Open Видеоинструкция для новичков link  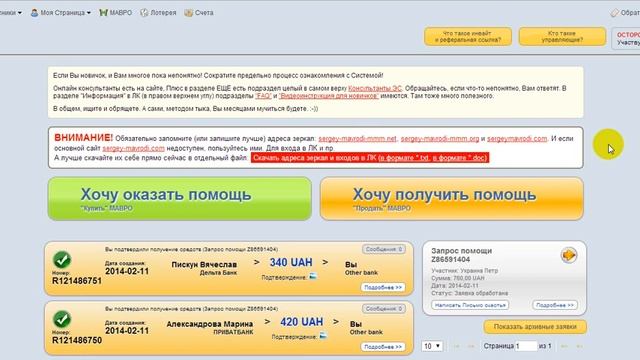329,96
